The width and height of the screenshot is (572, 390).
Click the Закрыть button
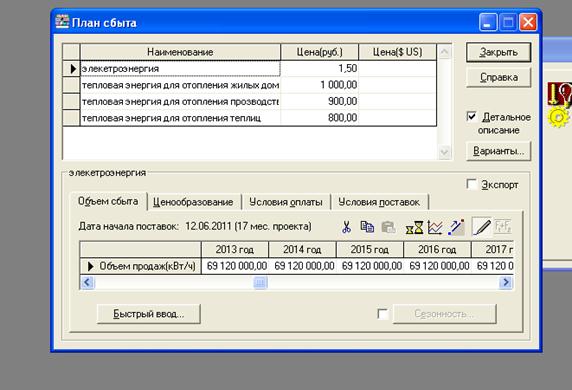coord(498,53)
